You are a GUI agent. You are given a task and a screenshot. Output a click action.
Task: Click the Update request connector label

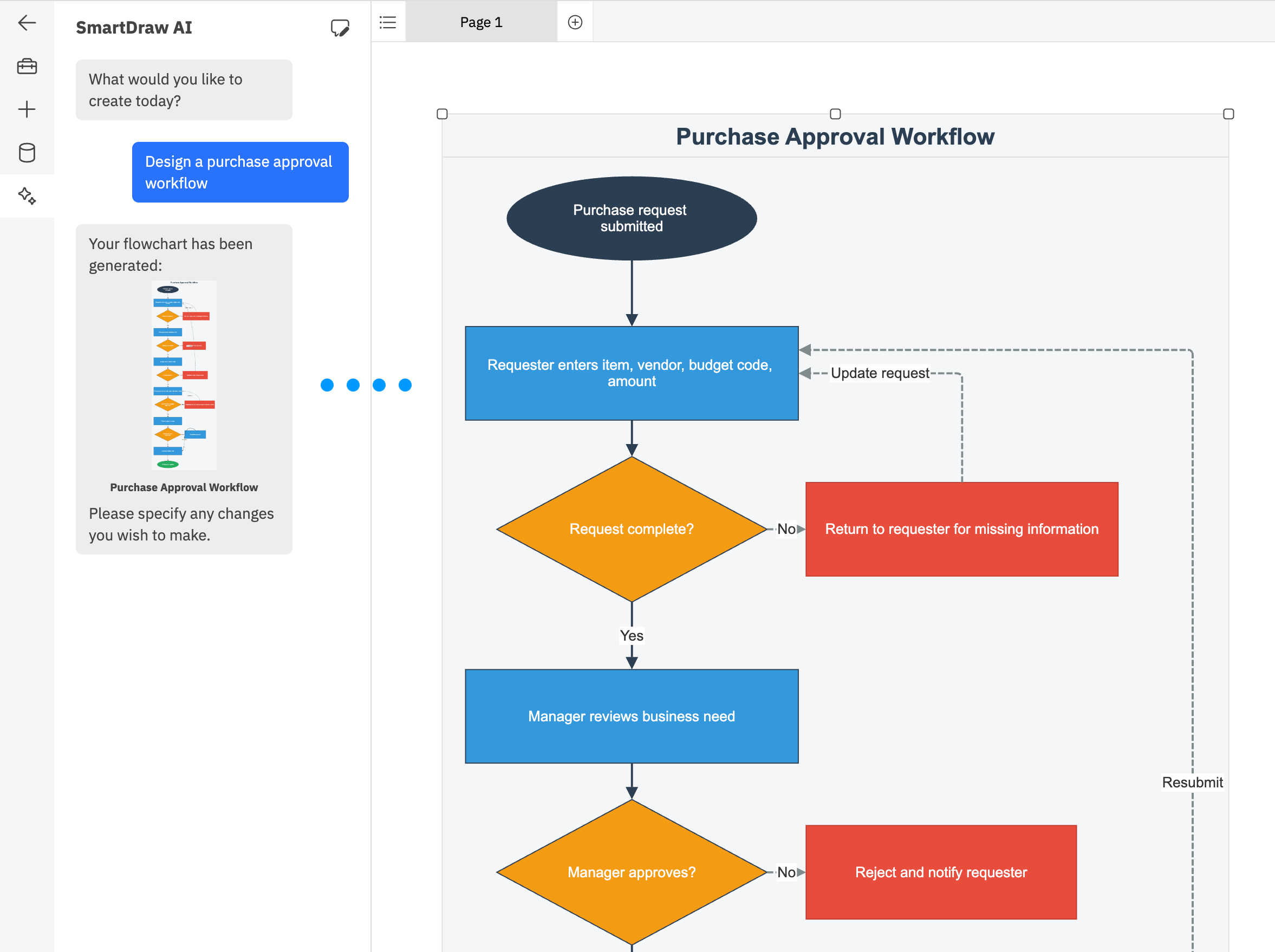coord(880,373)
